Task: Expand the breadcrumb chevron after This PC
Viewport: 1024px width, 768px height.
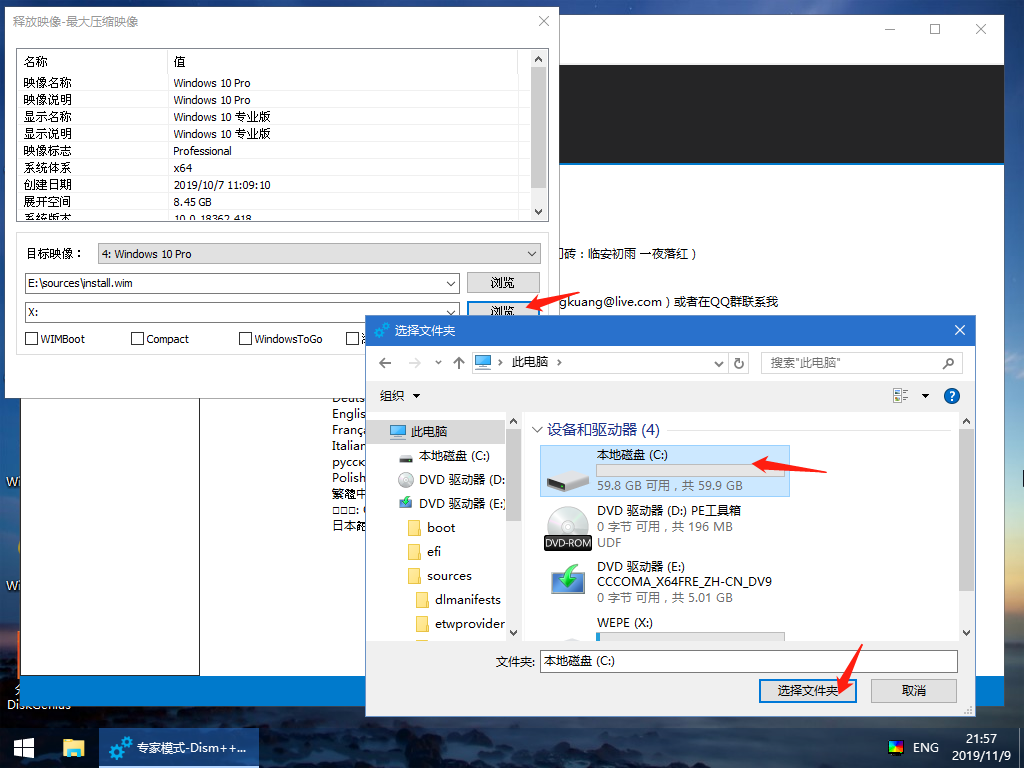Action: 559,362
